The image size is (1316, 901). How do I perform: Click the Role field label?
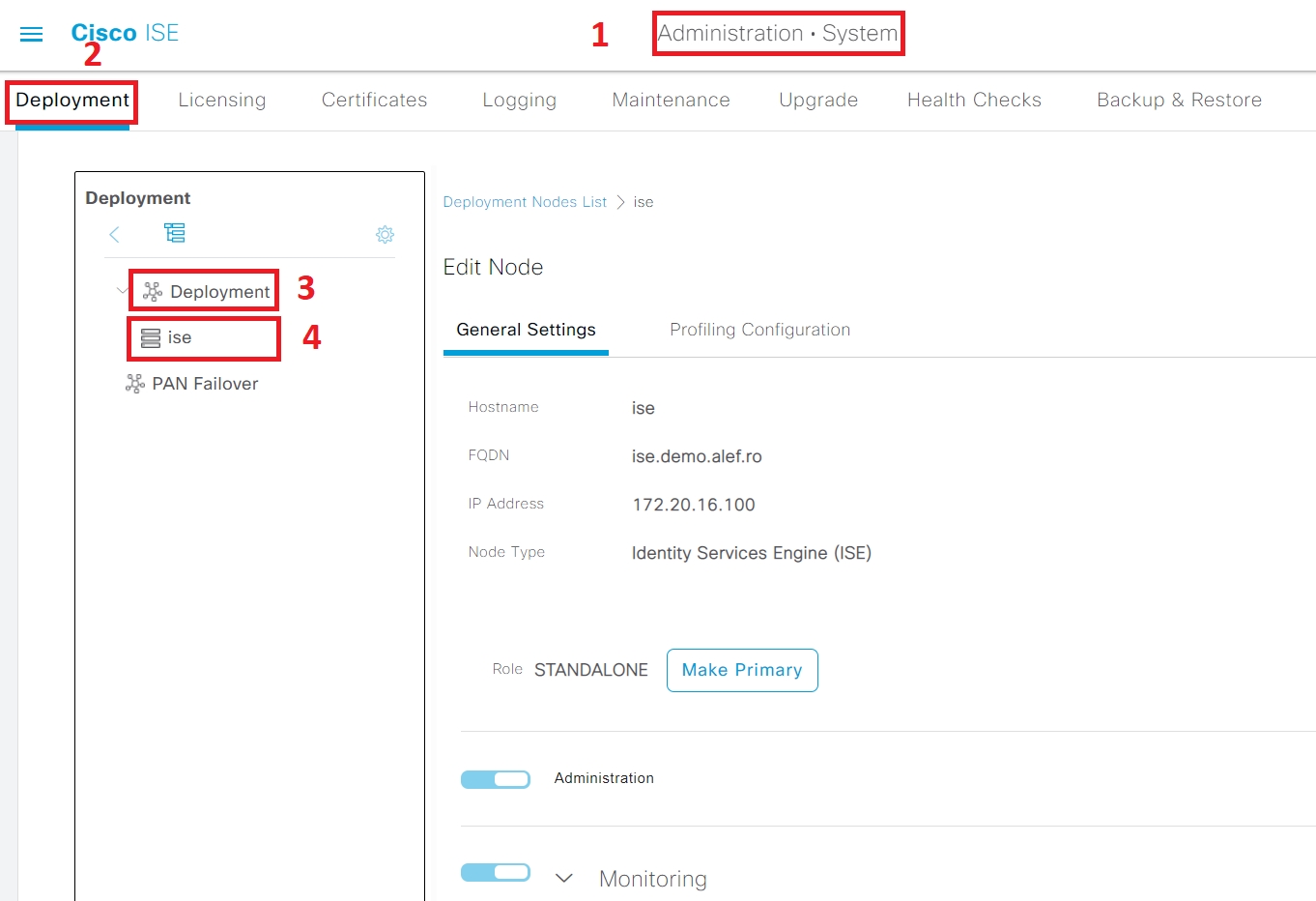click(x=507, y=669)
